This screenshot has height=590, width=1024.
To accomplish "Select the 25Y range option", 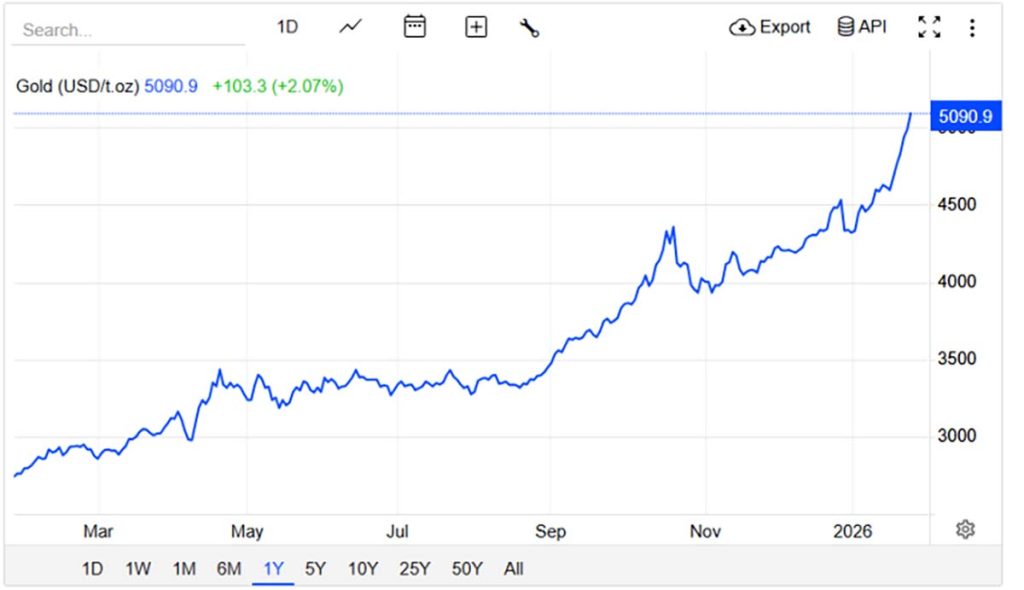I will [414, 568].
